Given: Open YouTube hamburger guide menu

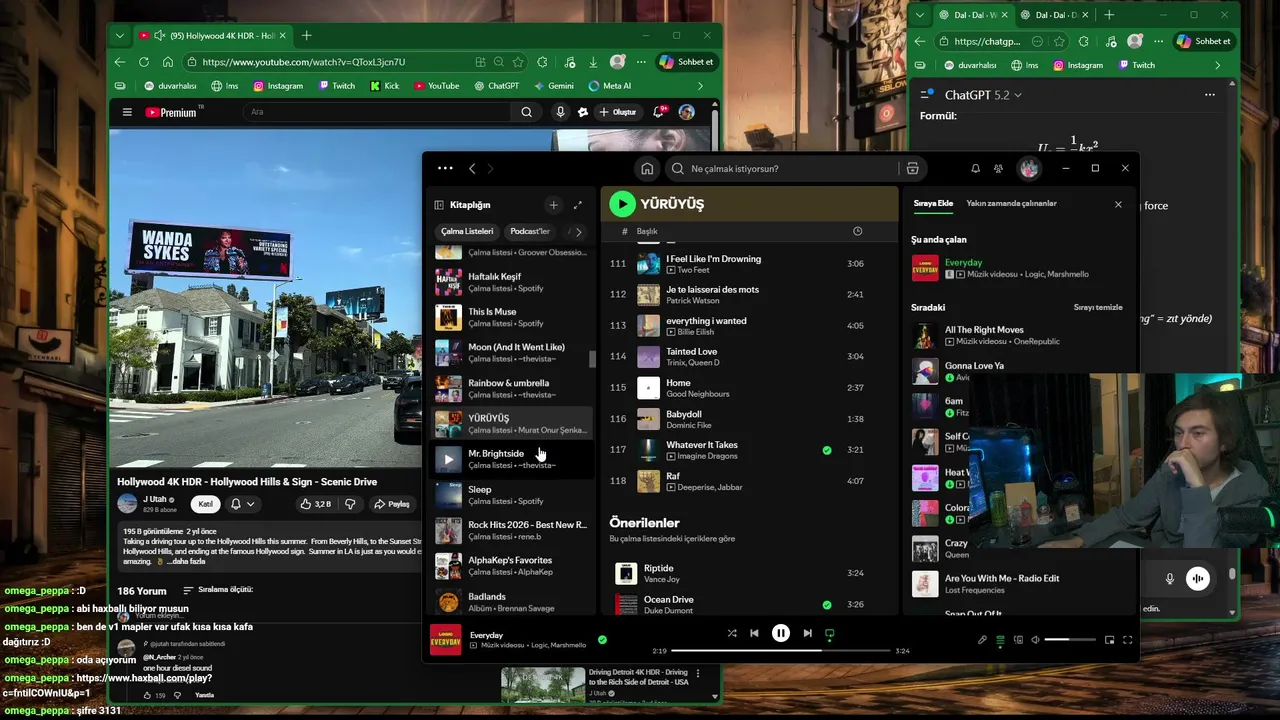Looking at the screenshot, I should pos(127,112).
